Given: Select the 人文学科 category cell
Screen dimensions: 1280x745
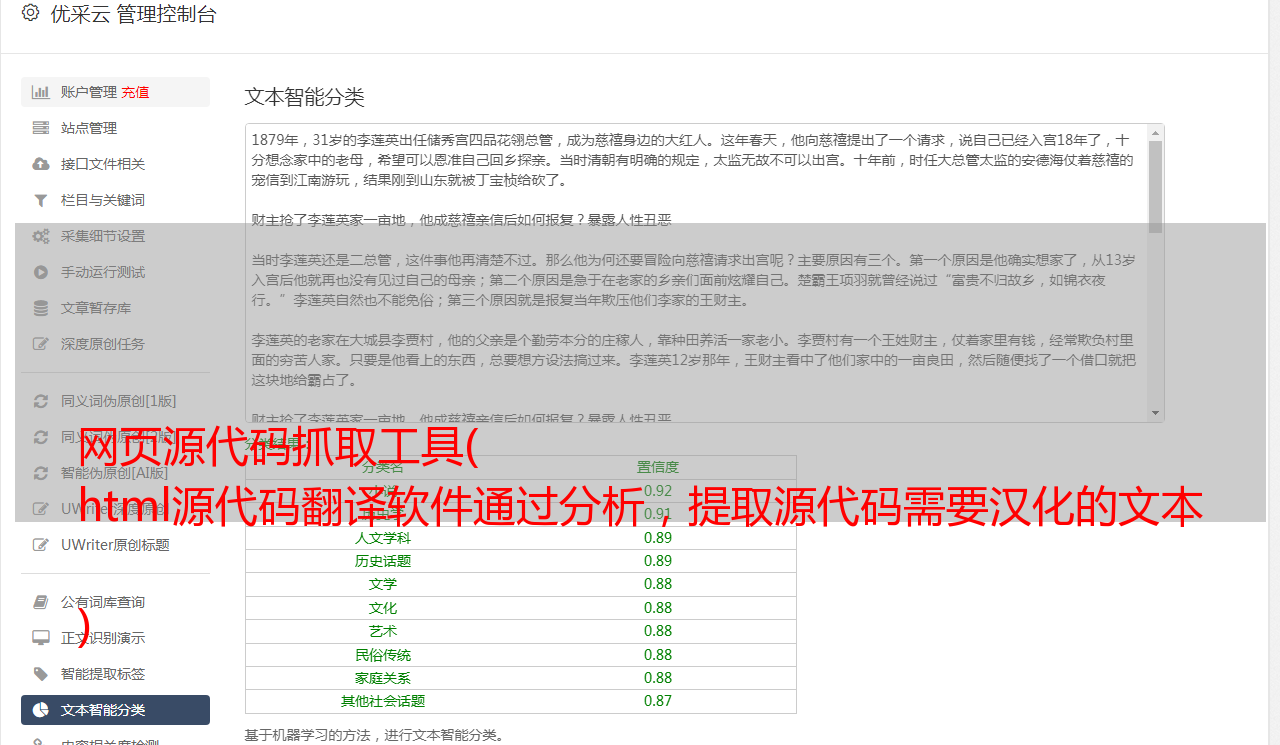Looking at the screenshot, I should pos(383,538).
